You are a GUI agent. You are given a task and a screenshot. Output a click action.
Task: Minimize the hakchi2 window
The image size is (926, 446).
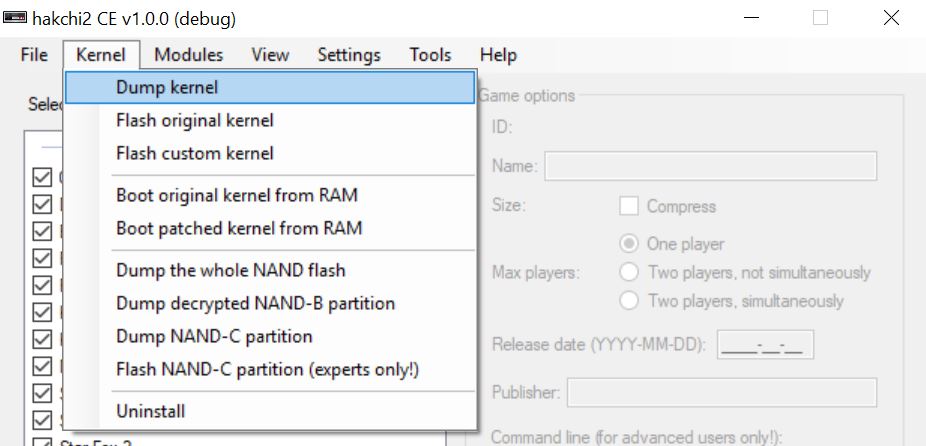coord(751,18)
